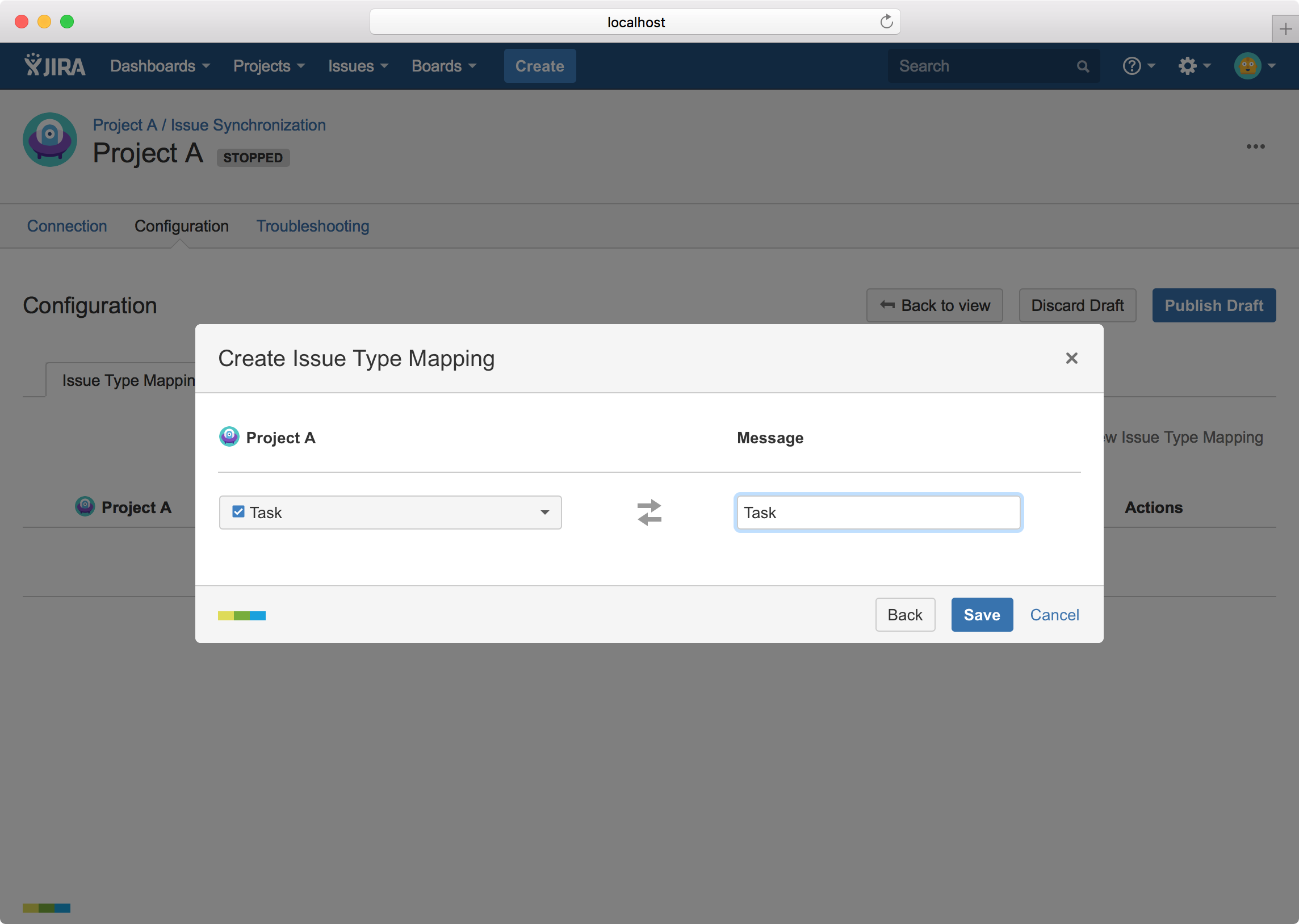Screen dimensions: 1299x924
Task: Expand the Task issue type dropdown
Action: pos(544,513)
